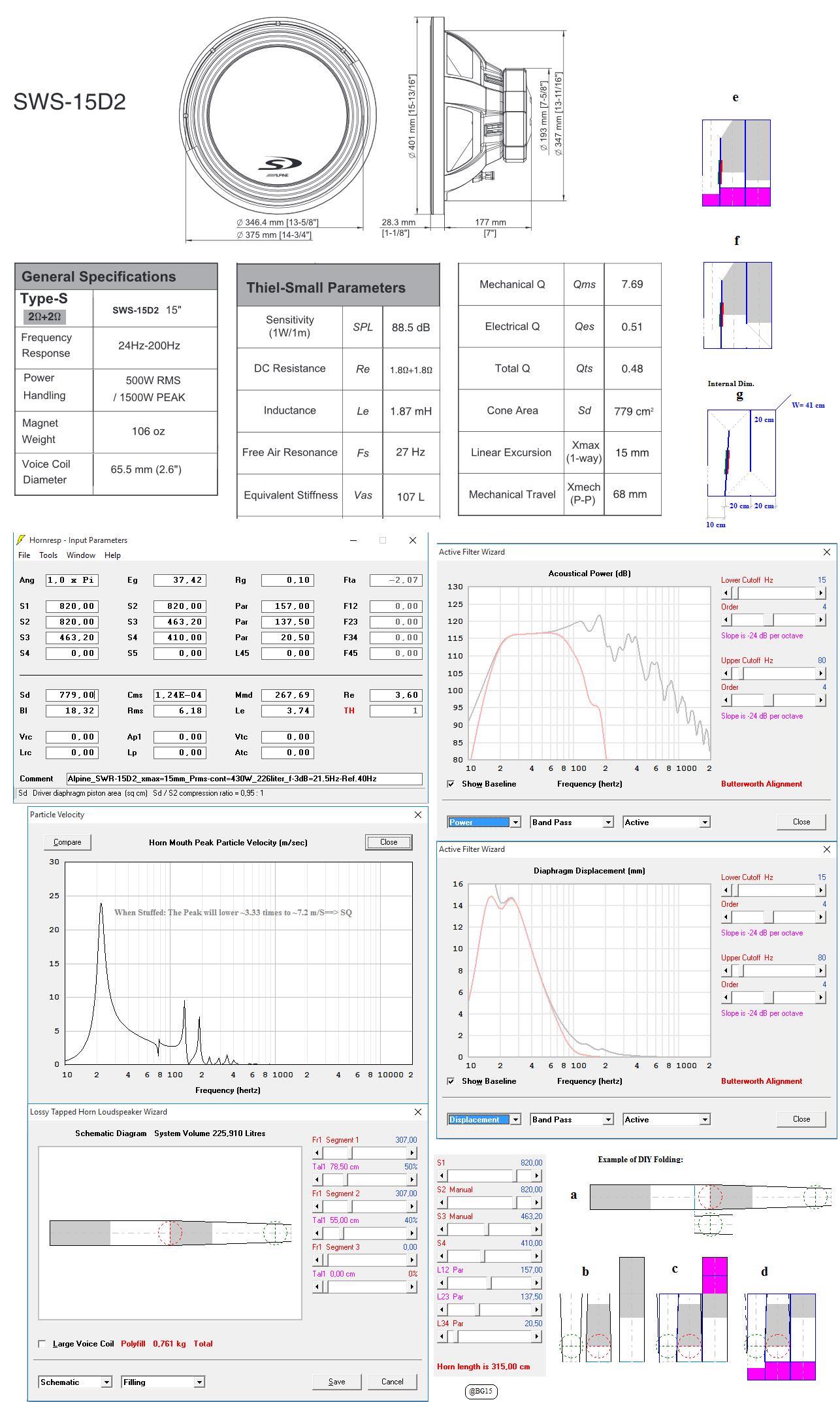Click left arrow of Lower Cutoff slider, Power wizard
The width and height of the screenshot is (840, 1402).
point(726,593)
